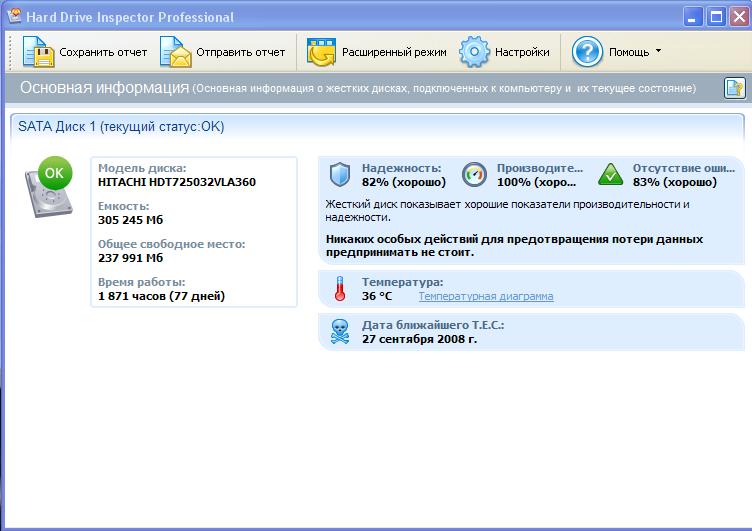Click the Время работы: label
The width and height of the screenshot is (752, 531).
pos(141,282)
